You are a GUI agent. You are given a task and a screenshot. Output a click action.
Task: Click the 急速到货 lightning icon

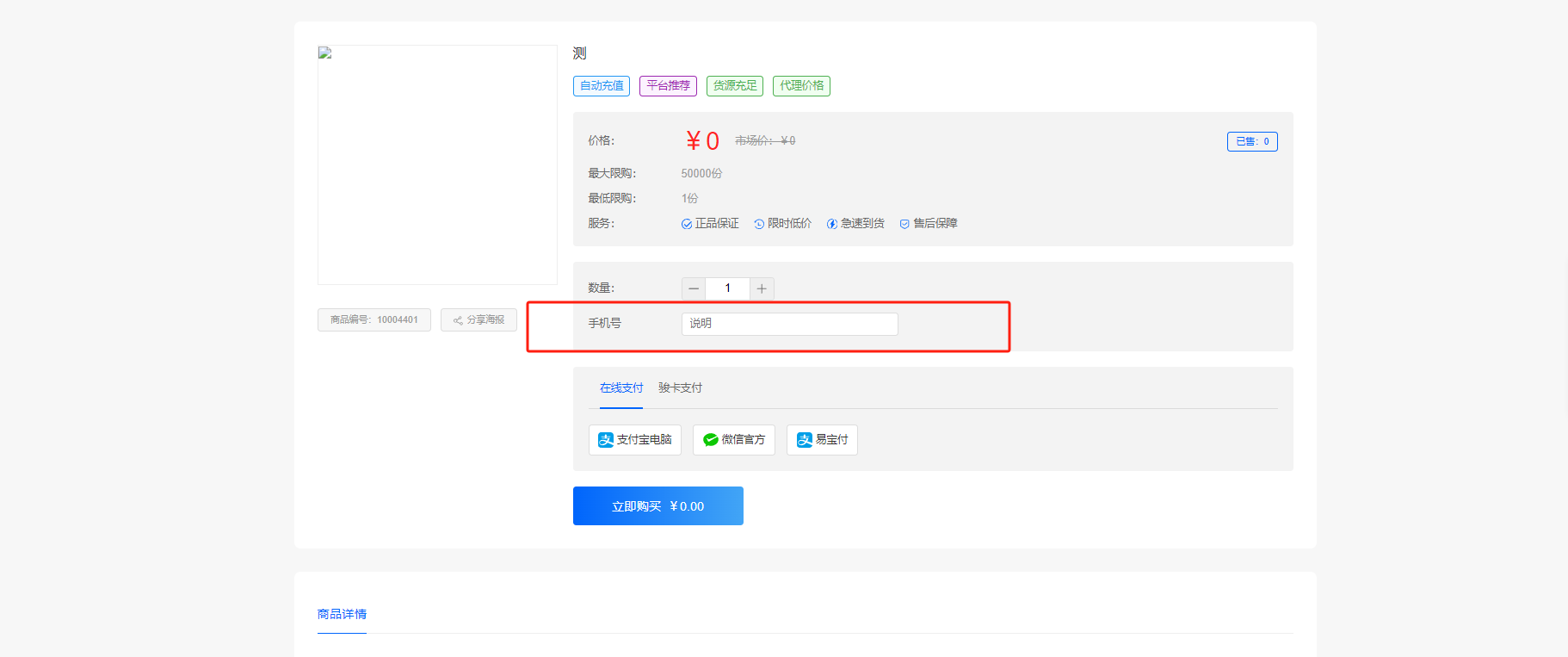(832, 224)
